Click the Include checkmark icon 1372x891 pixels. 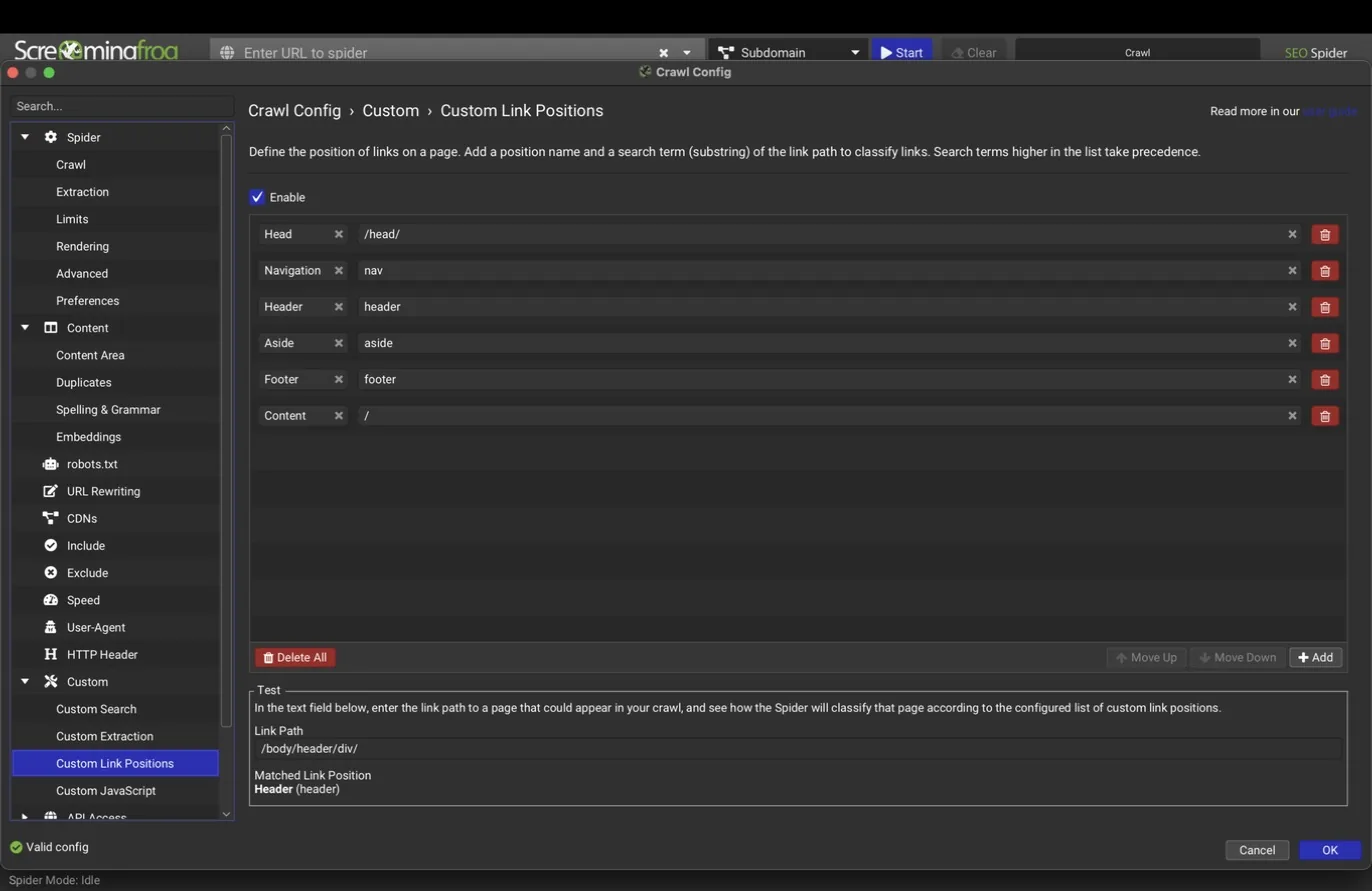pyautogui.click(x=50, y=545)
